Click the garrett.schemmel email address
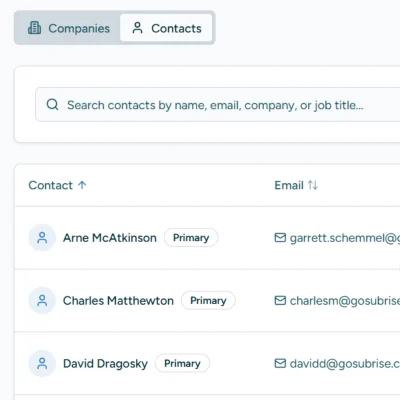 tap(345, 238)
